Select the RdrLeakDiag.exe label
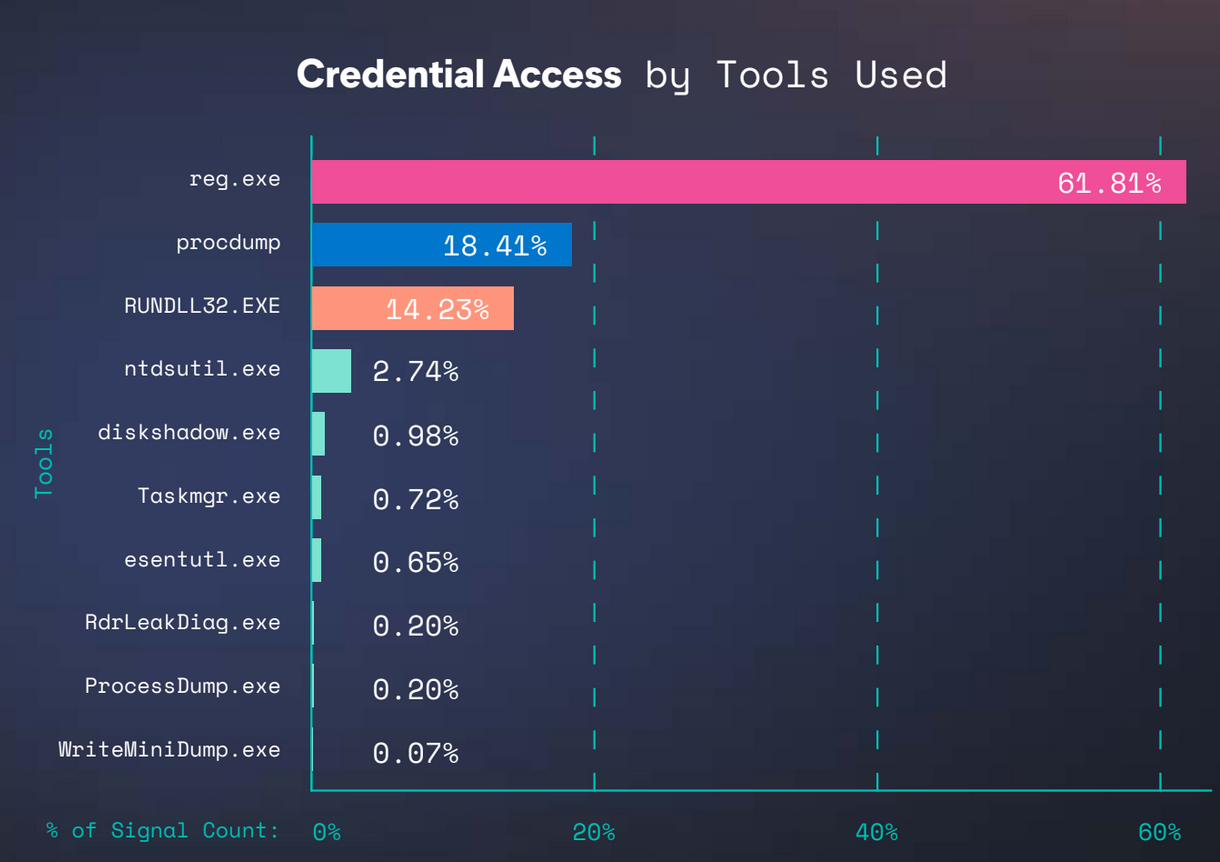1220x862 pixels. click(183, 622)
